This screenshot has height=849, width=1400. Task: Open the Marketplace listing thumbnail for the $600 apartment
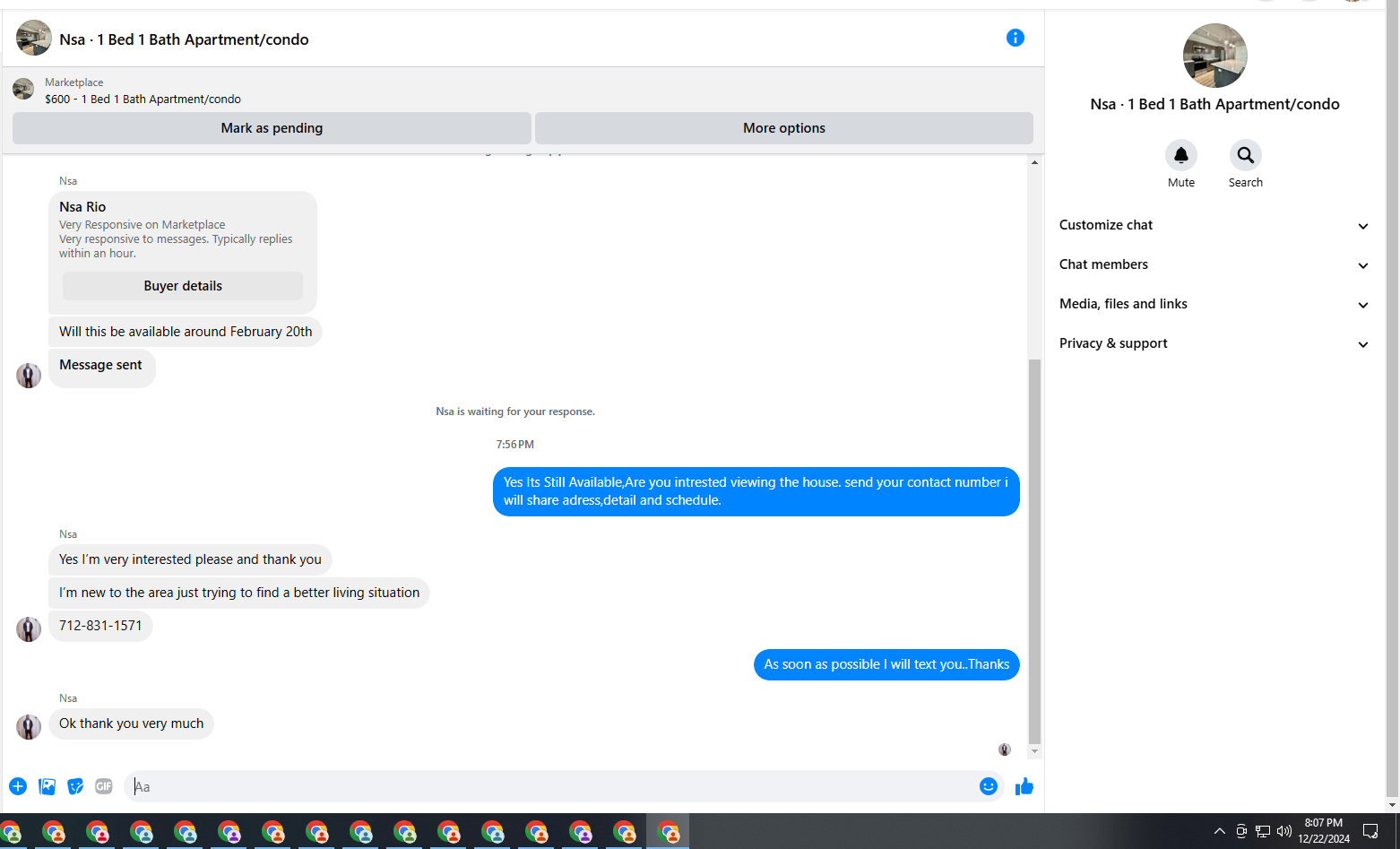pos(23,89)
